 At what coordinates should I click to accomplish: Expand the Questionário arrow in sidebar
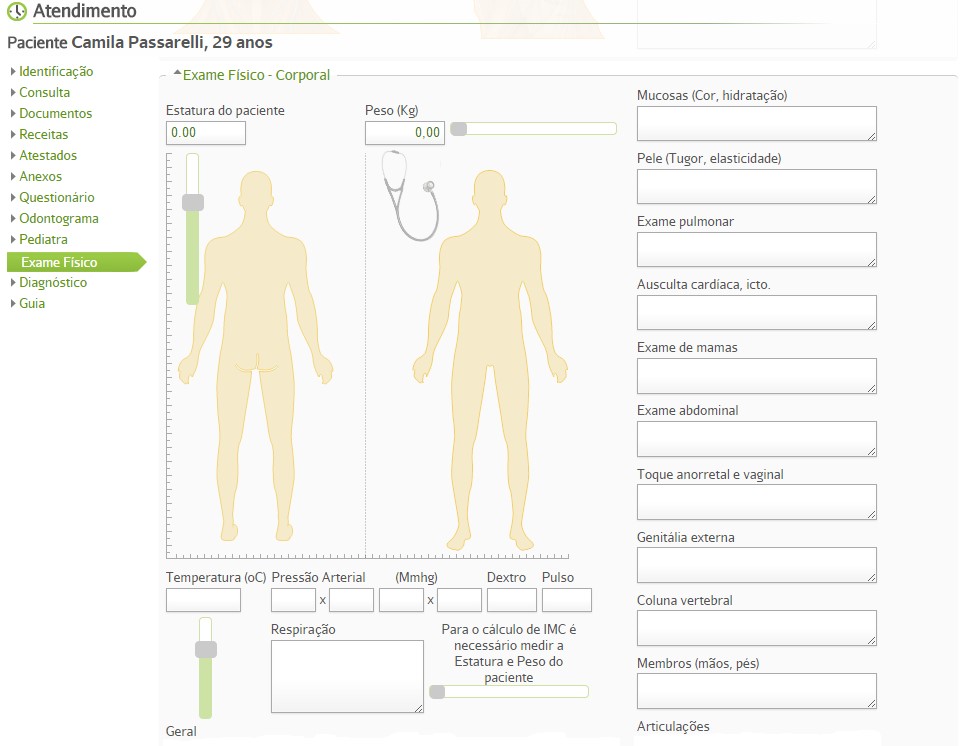point(13,197)
